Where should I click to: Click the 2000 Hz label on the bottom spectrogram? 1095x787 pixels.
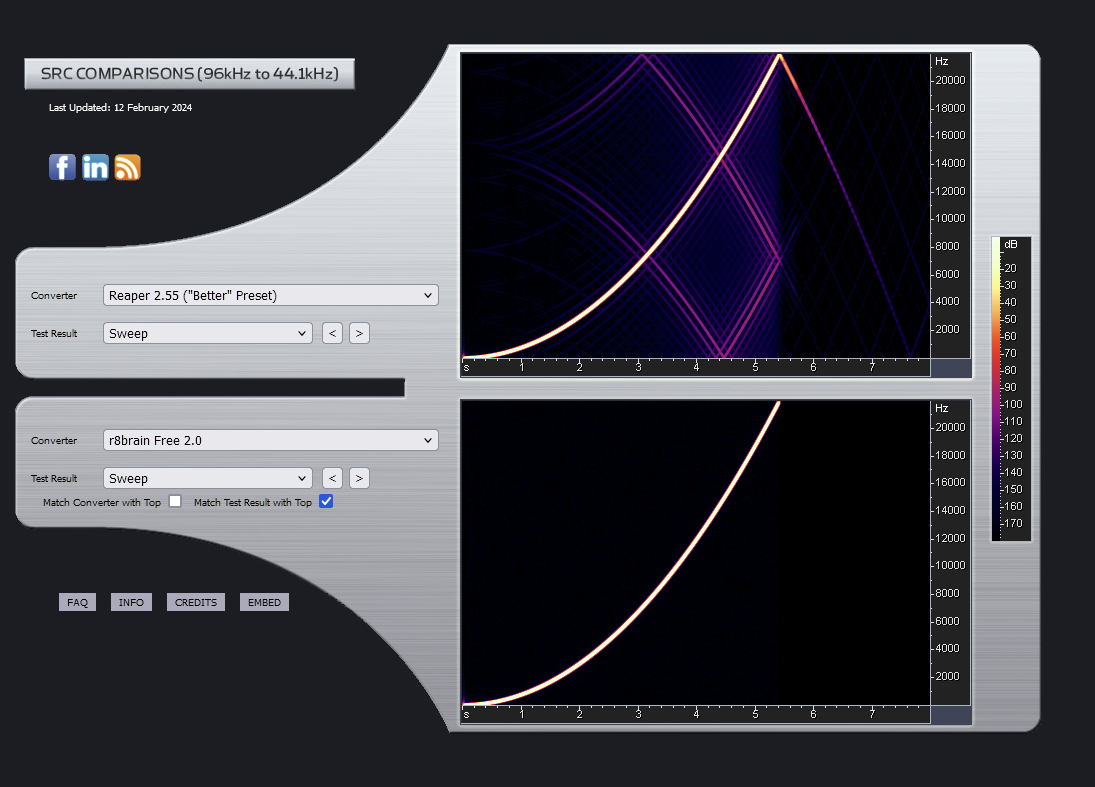pos(948,676)
